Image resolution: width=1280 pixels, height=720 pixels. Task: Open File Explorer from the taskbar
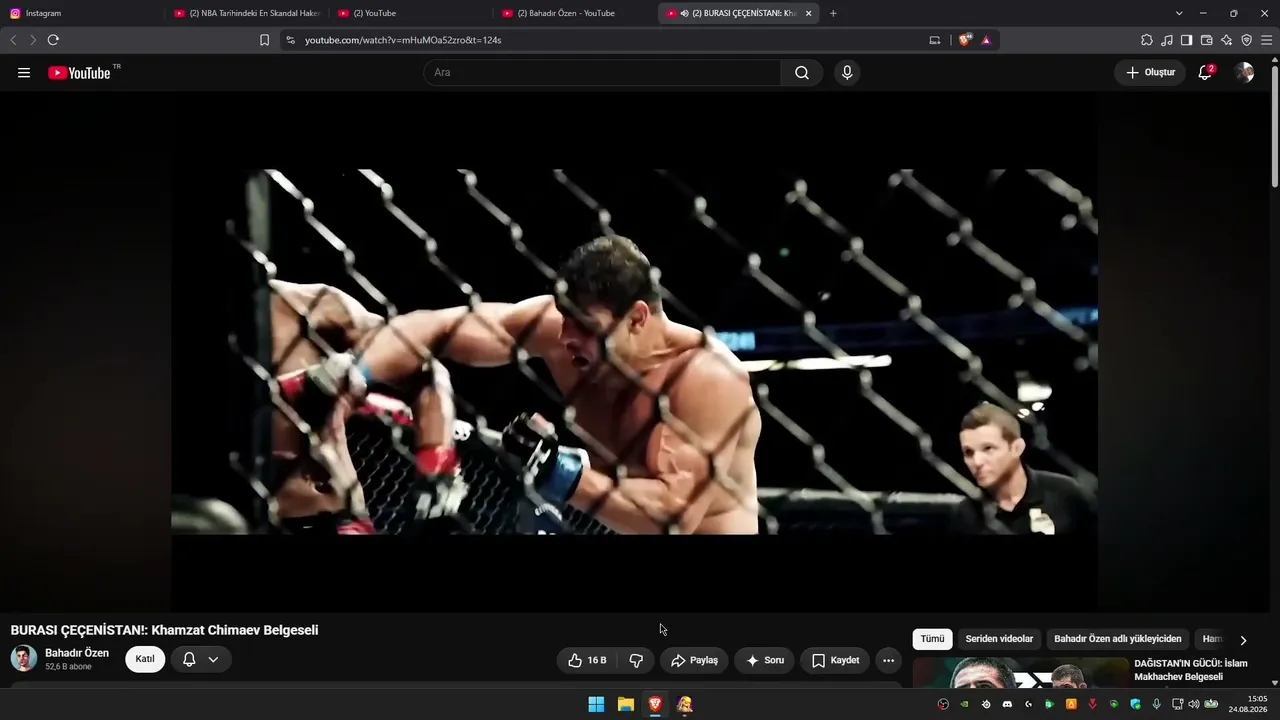tap(626, 704)
